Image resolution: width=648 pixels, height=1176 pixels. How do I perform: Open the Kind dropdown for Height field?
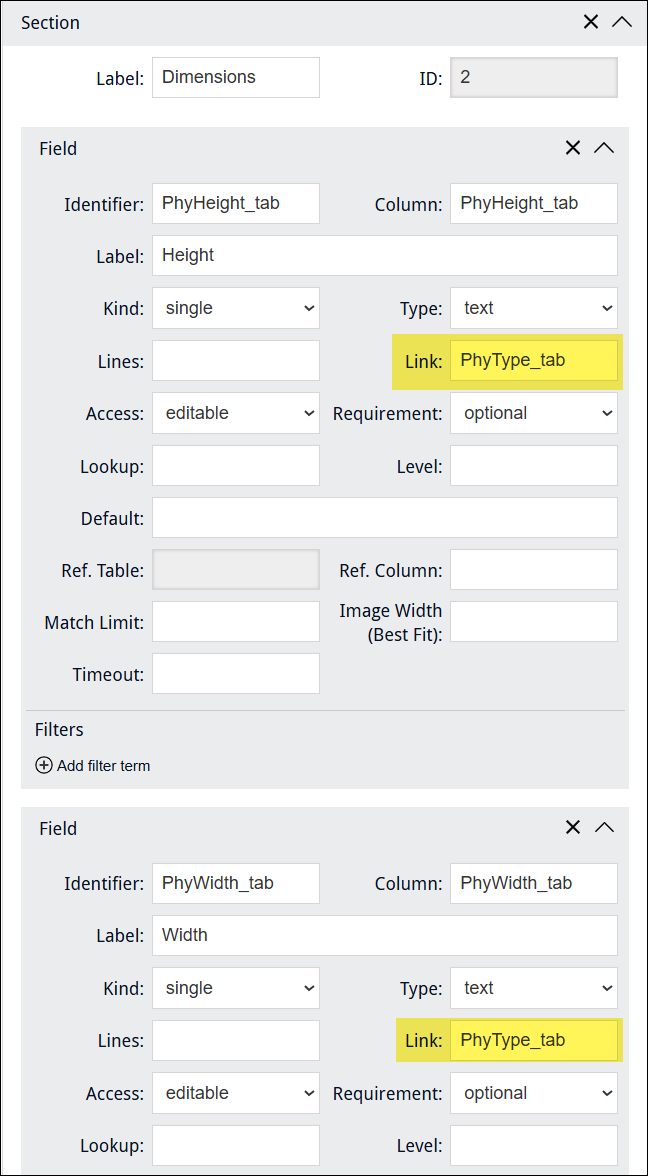pyautogui.click(x=236, y=308)
